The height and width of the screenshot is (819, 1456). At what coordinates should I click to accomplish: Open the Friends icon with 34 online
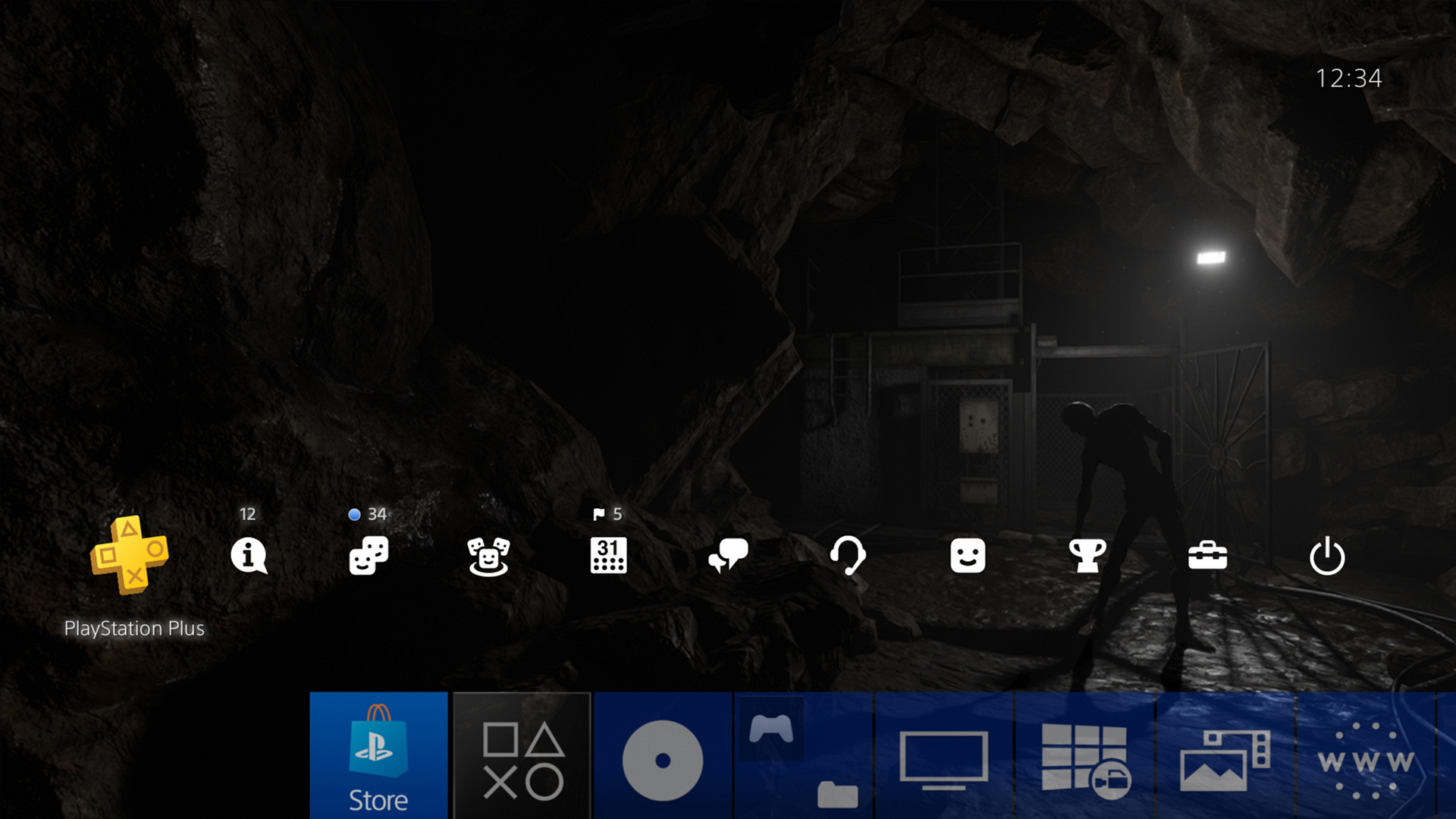point(369,556)
